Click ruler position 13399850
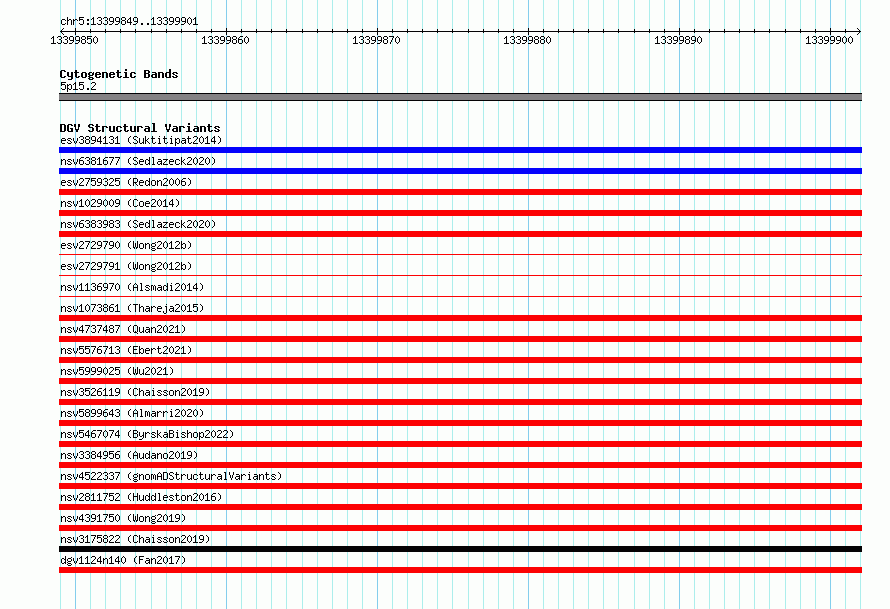This screenshot has height=609, width=890. pyautogui.click(x=74, y=40)
